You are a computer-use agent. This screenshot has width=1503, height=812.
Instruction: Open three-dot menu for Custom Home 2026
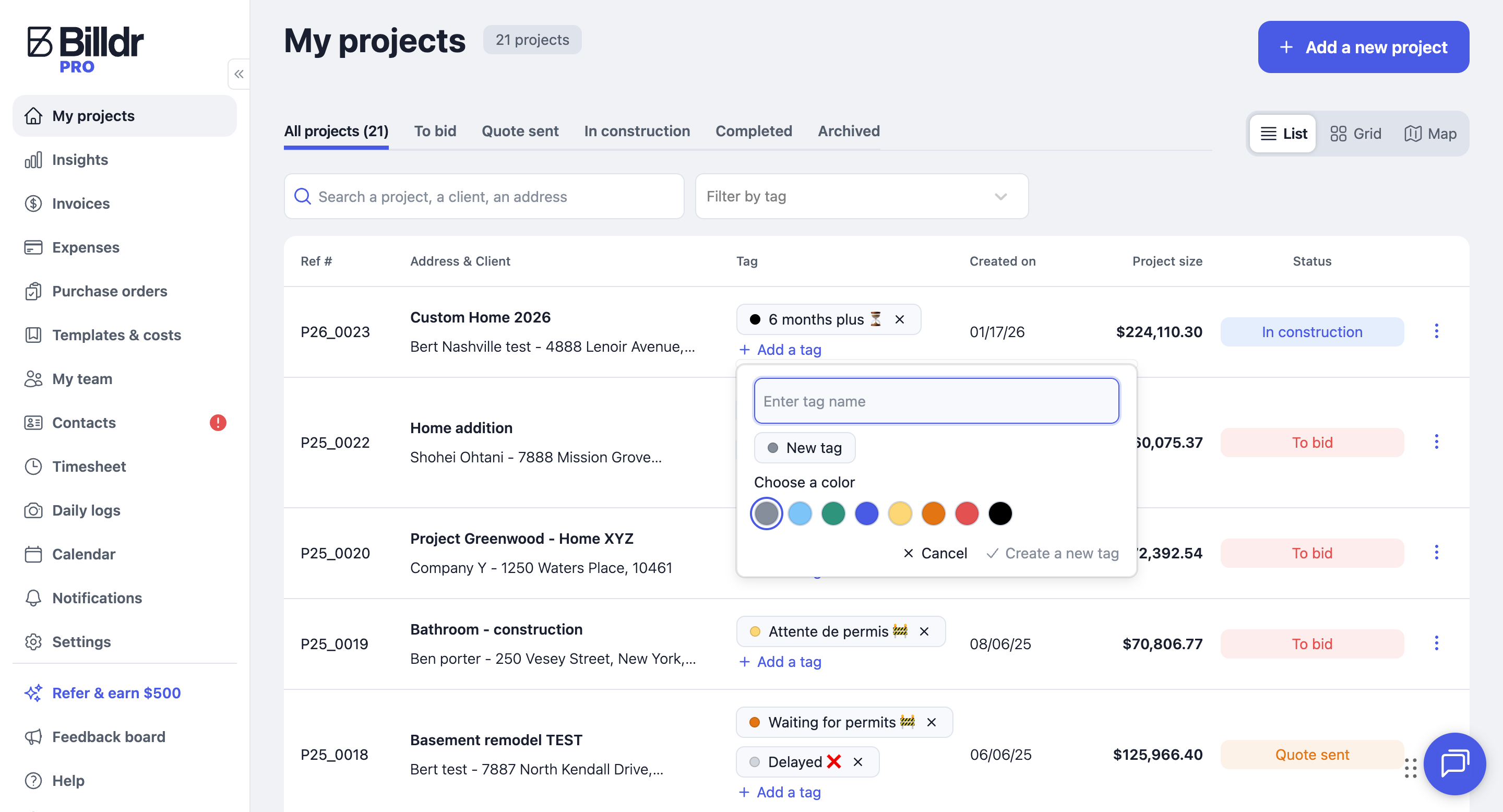click(x=1436, y=331)
